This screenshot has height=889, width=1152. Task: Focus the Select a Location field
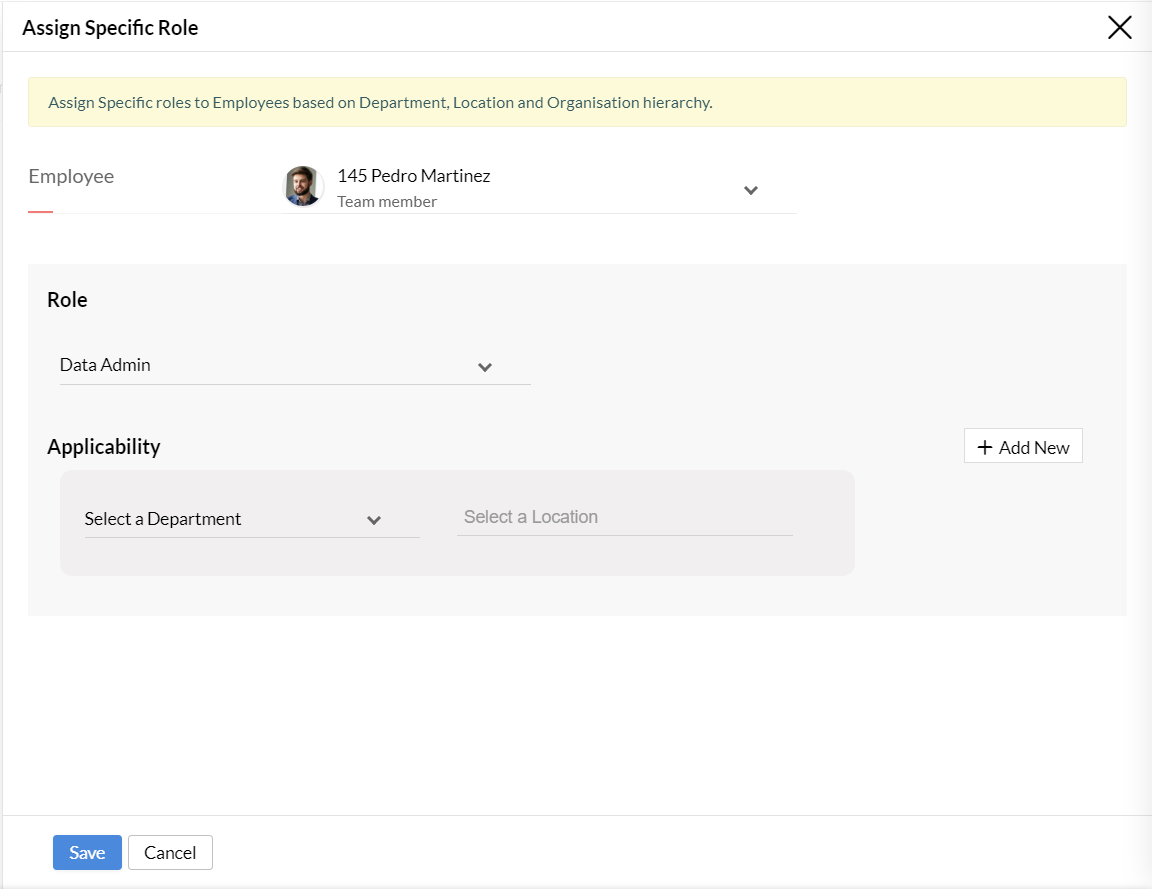(624, 517)
